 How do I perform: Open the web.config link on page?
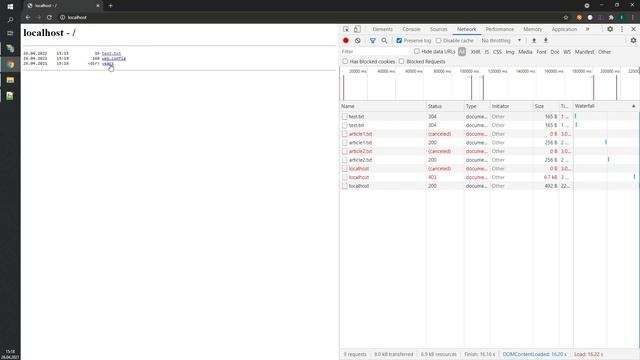[x=114, y=58]
